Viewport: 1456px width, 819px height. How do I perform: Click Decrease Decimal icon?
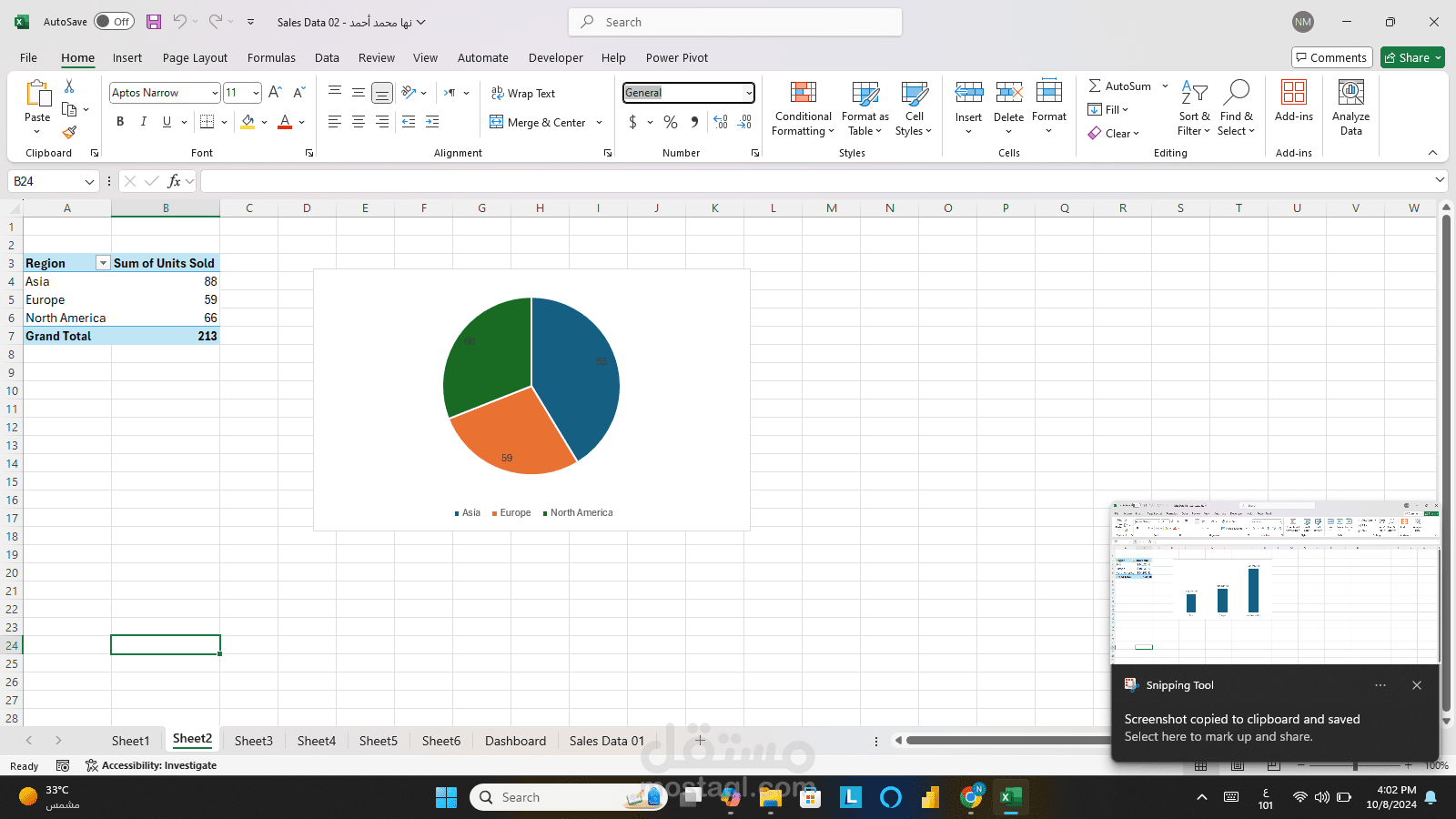(x=744, y=122)
